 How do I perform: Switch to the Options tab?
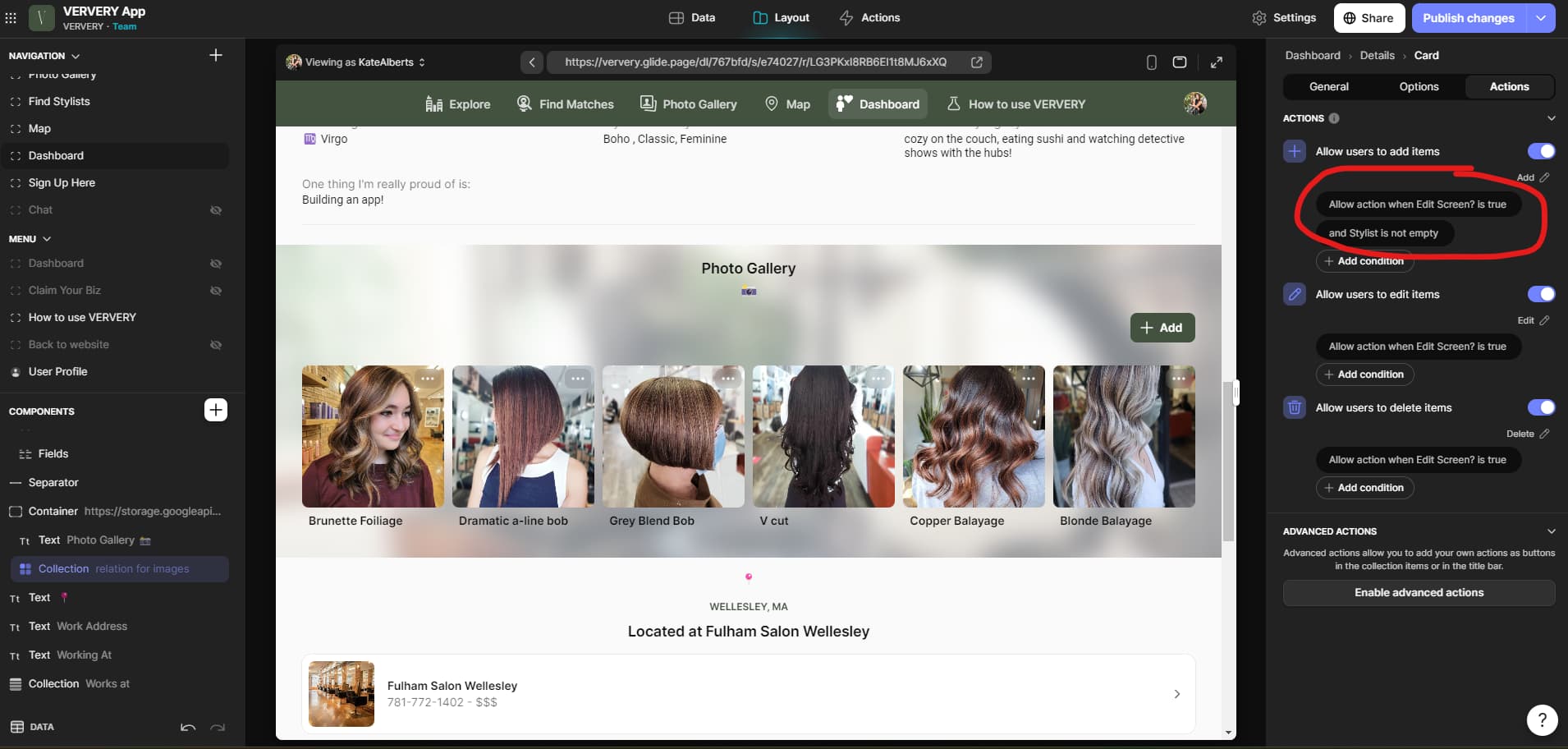tap(1419, 86)
